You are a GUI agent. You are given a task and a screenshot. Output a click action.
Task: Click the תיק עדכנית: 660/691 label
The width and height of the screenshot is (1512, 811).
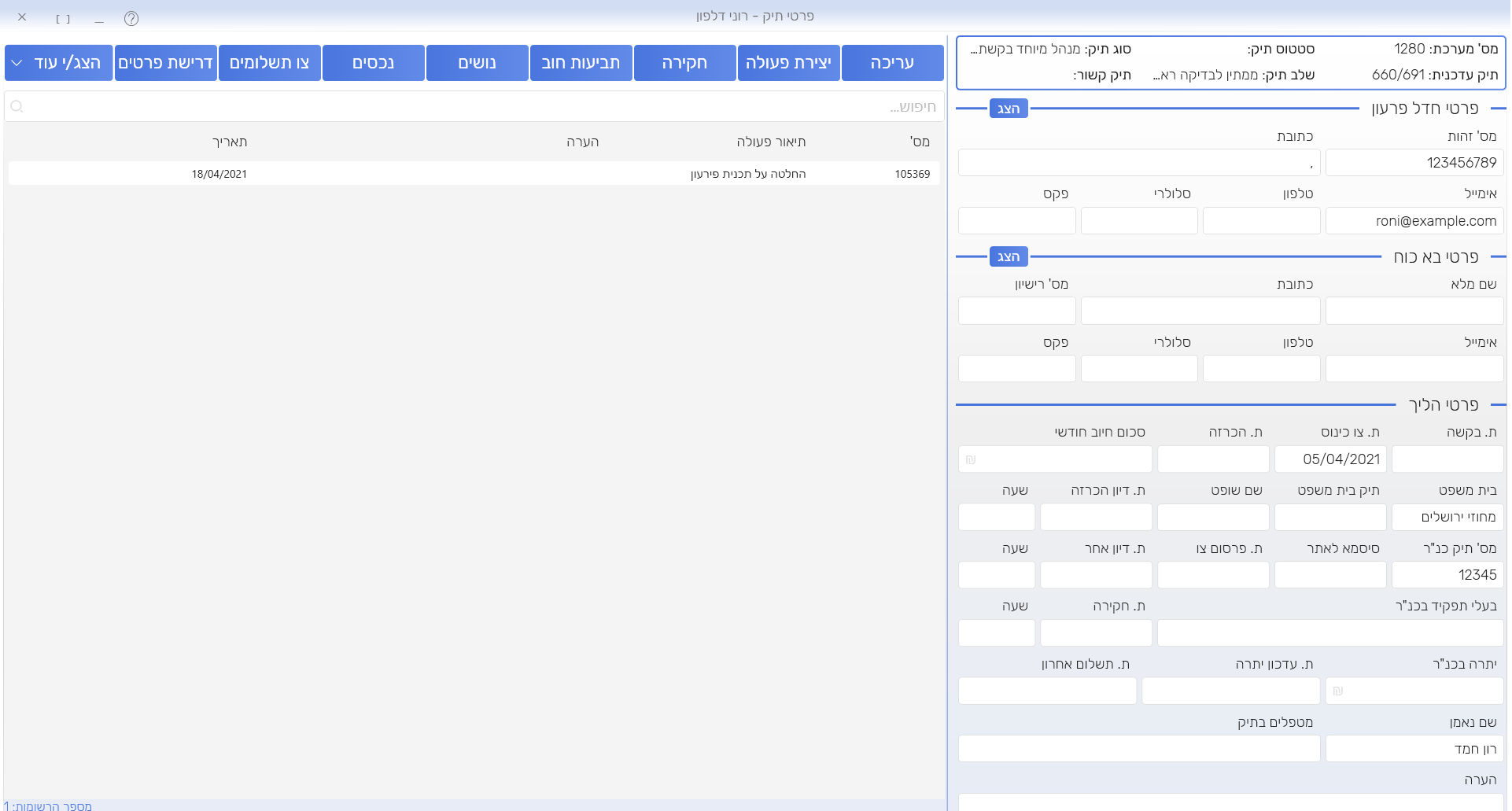click(1435, 75)
